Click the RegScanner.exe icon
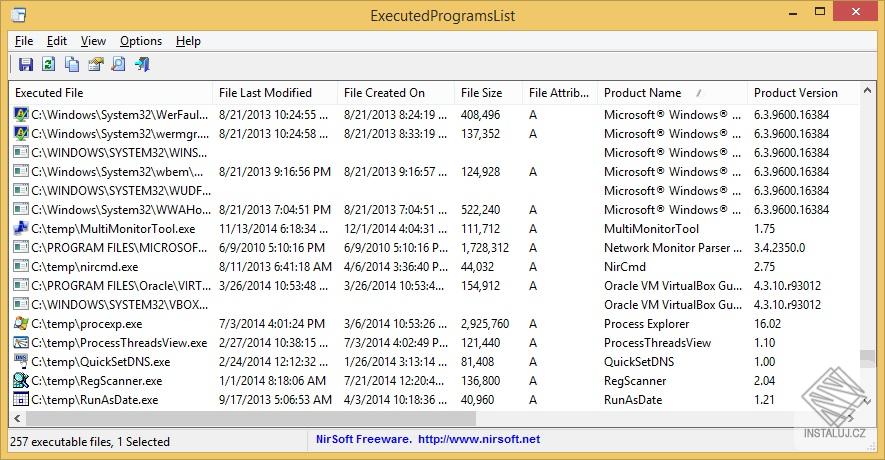The width and height of the screenshot is (885, 460). [21, 380]
